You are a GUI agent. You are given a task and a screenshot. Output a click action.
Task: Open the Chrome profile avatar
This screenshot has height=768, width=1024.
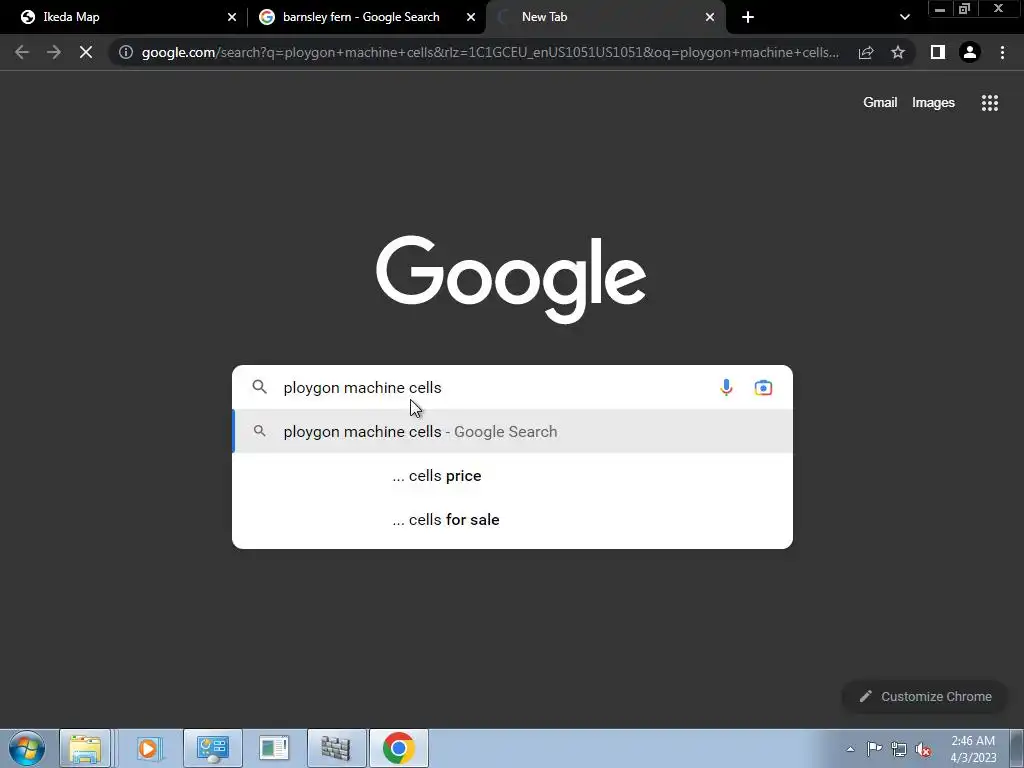(970, 52)
